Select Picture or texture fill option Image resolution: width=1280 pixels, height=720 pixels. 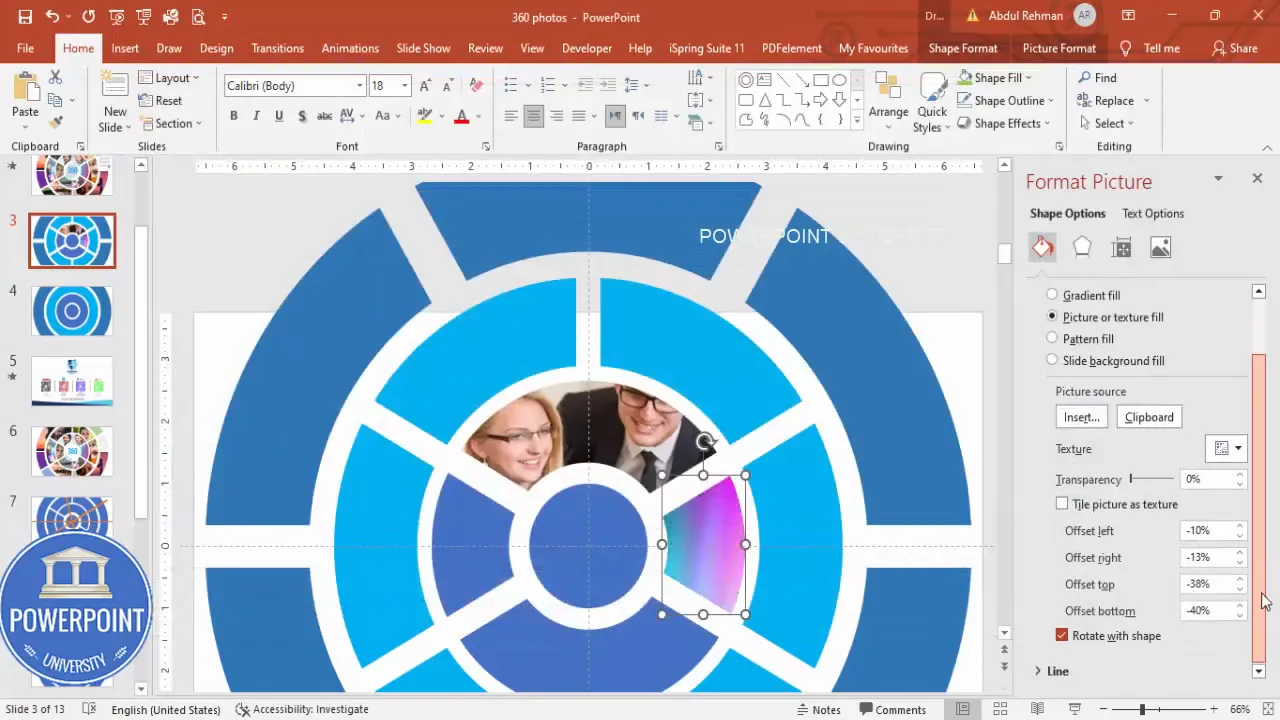coord(1052,317)
